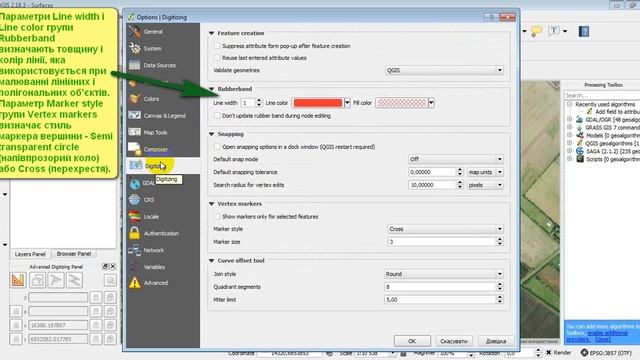Click the y coordinate field in digitizing panel
This screenshot has height=360, width=640.
58,339
